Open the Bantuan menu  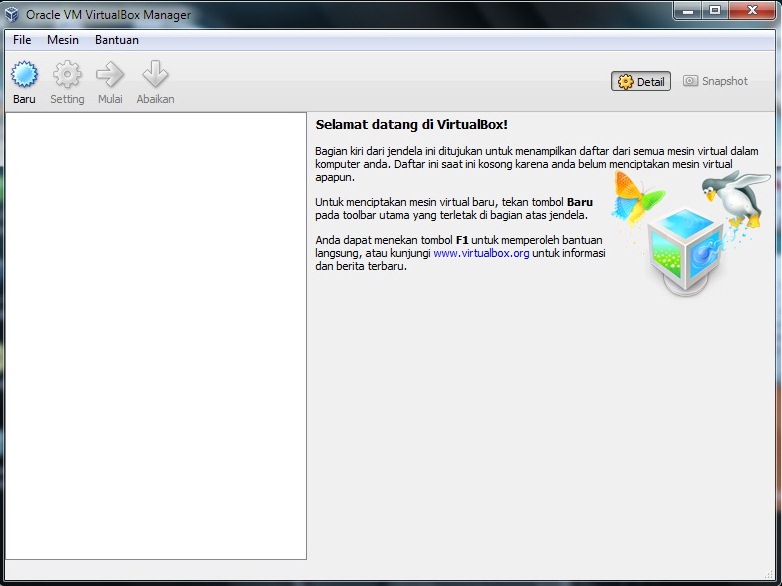(117, 40)
